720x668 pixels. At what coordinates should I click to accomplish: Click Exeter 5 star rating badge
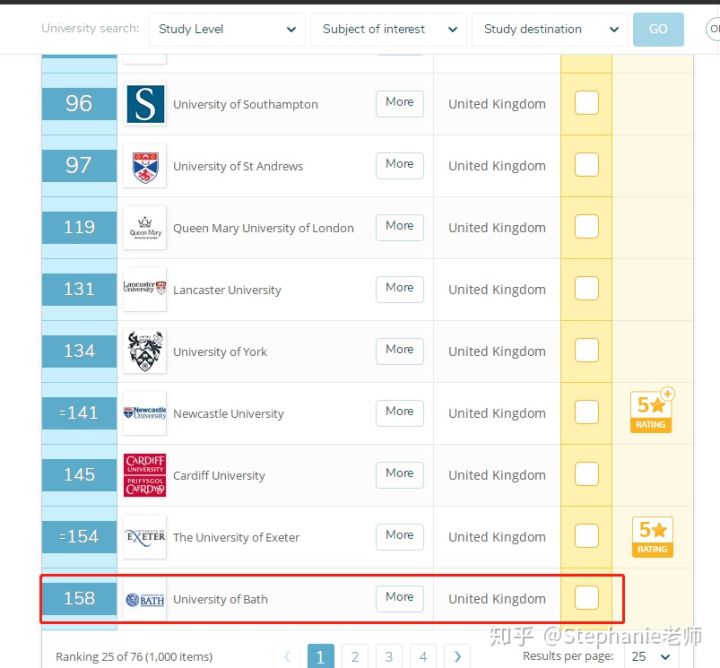pos(652,537)
